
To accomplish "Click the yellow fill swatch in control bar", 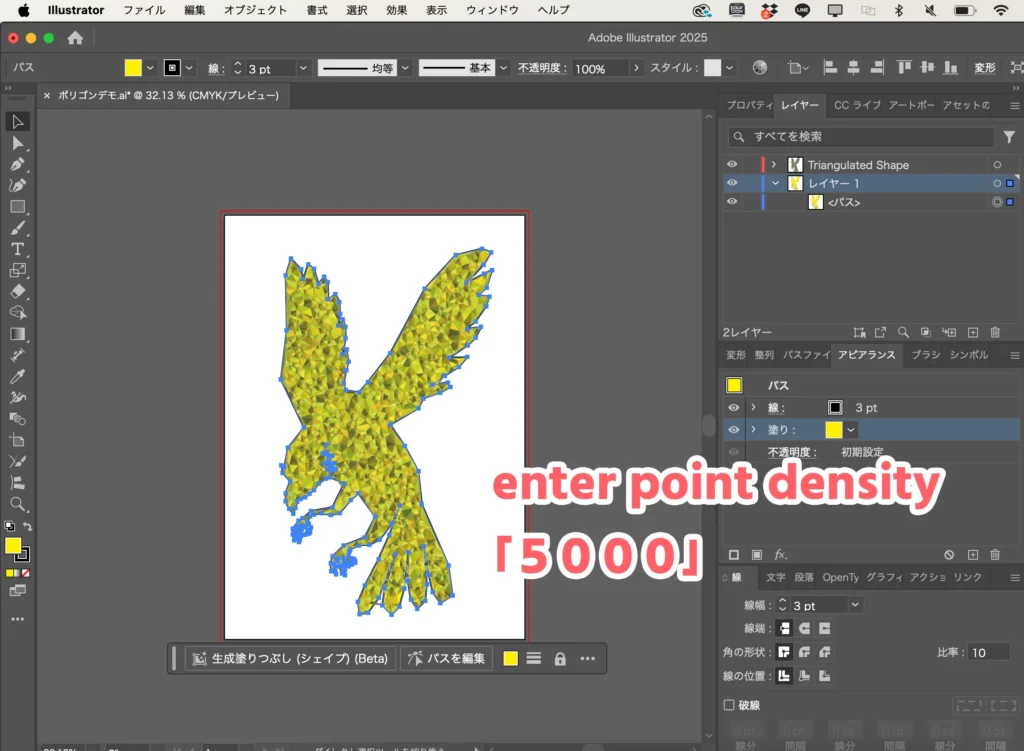I will click(x=133, y=68).
